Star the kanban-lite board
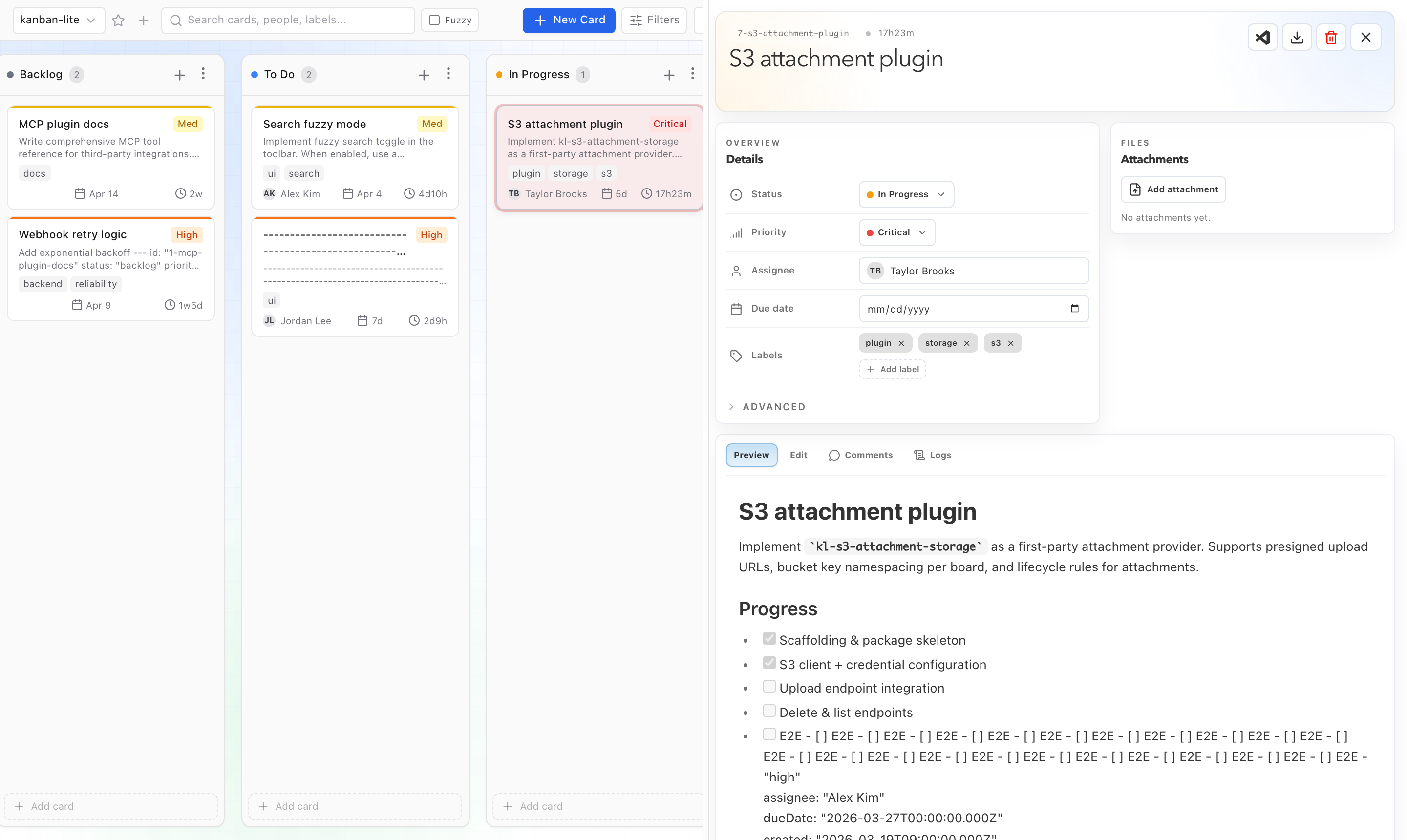Viewport: 1407px width, 840px height. click(118, 20)
